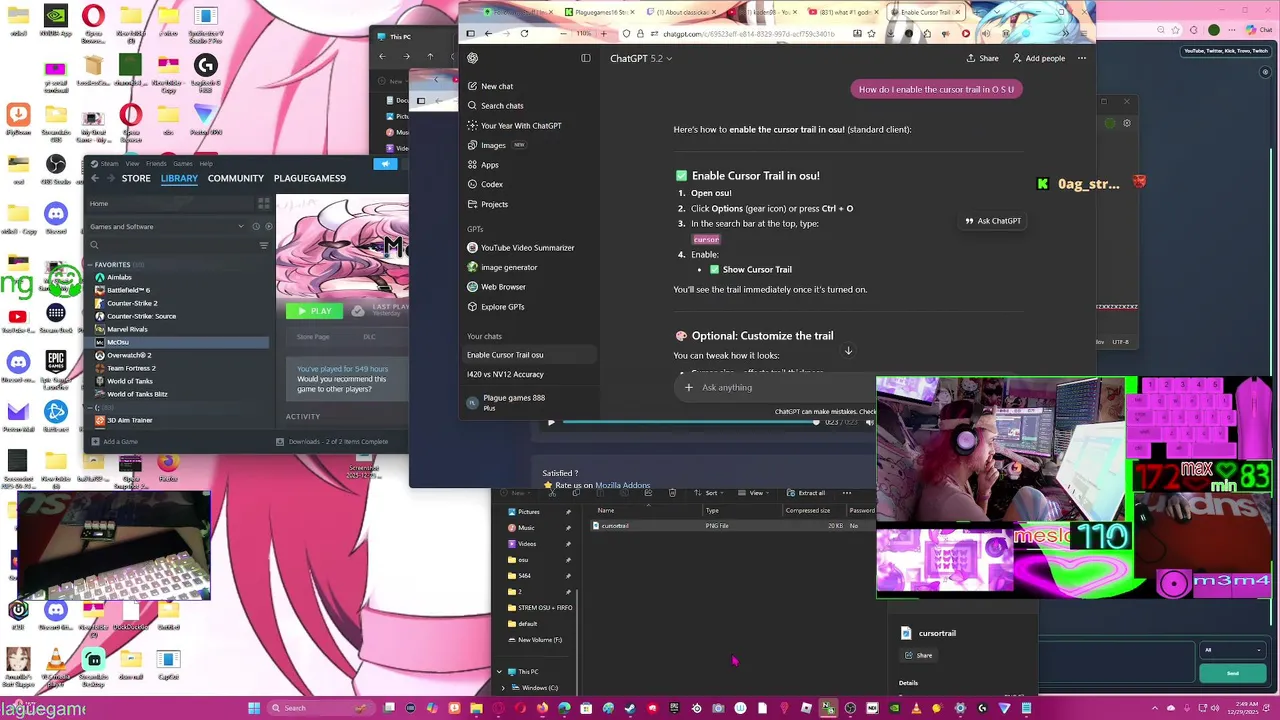This screenshot has height=720, width=1280.
Task: Open Steam Downloads status at bottom
Action: pyautogui.click(x=332, y=441)
